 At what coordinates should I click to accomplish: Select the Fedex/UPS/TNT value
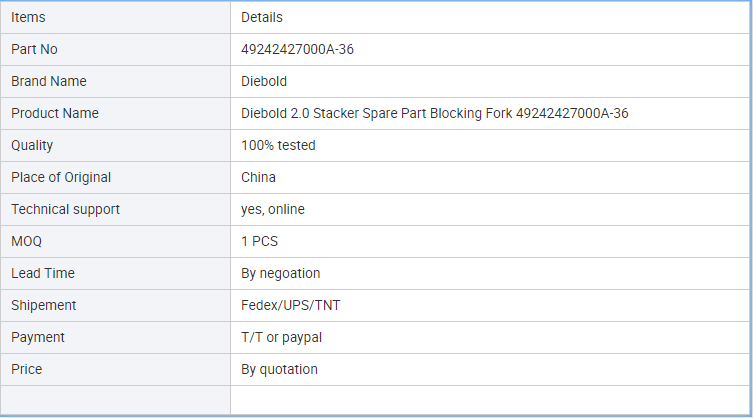point(291,306)
